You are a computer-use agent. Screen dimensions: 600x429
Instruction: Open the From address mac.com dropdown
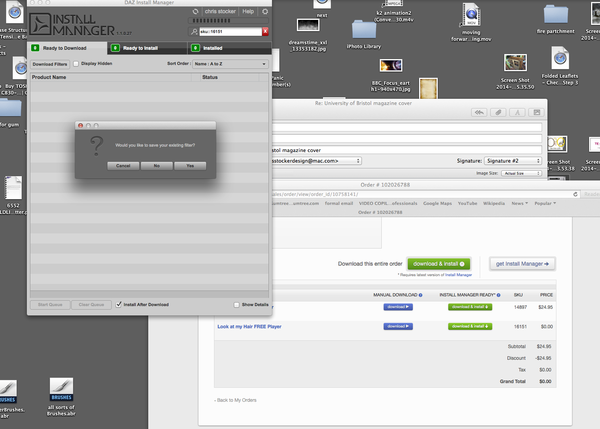[316, 161]
